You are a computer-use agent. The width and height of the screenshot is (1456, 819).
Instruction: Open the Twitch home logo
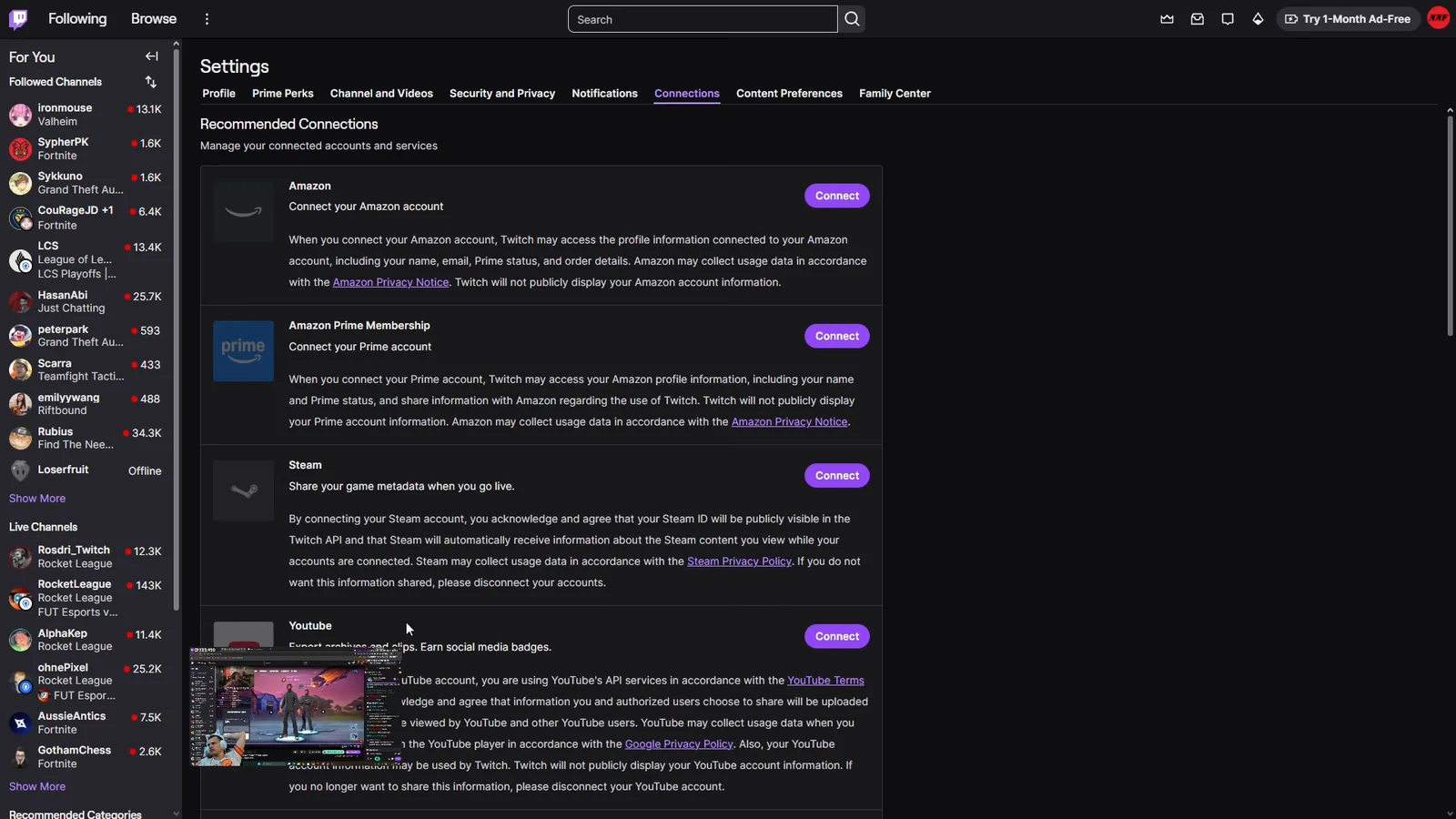pos(18,18)
